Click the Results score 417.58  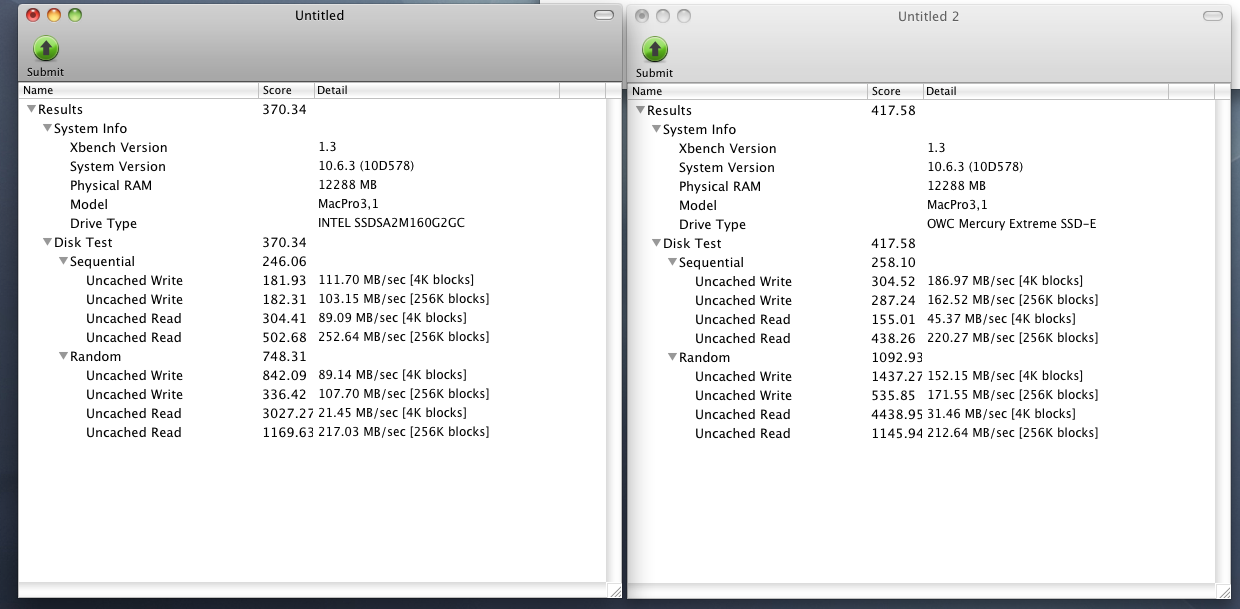pos(893,110)
